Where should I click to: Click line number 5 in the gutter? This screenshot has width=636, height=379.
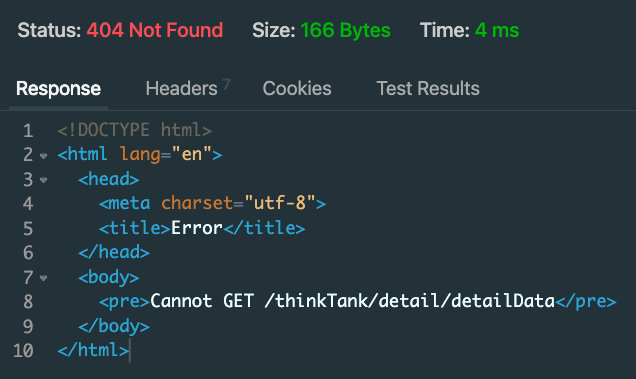tap(28, 229)
